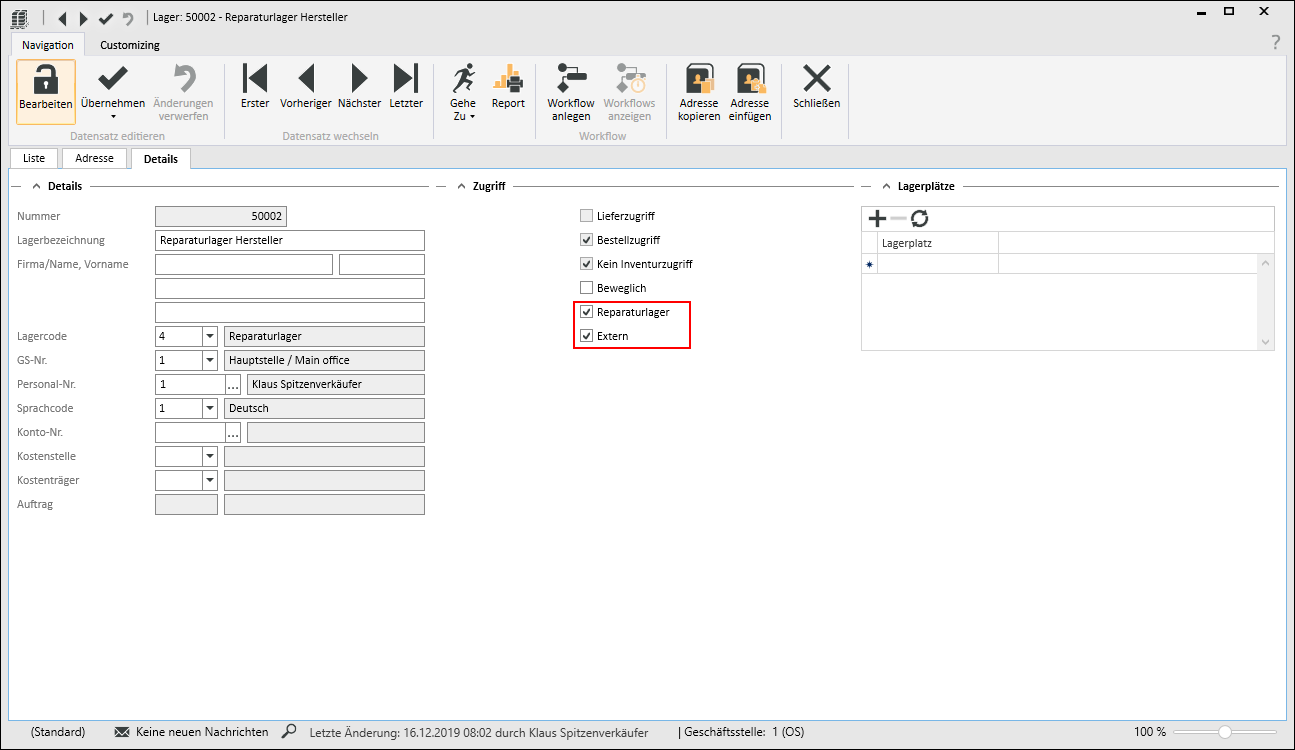Open the Kostenstelle dropdown
This screenshot has height=750, width=1295.
coord(210,457)
